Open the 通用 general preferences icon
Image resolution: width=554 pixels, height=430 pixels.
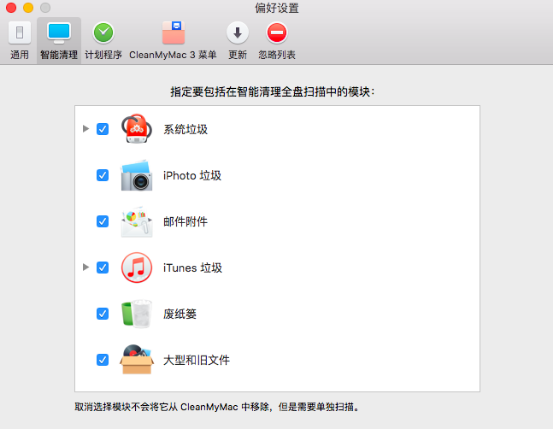[19, 33]
